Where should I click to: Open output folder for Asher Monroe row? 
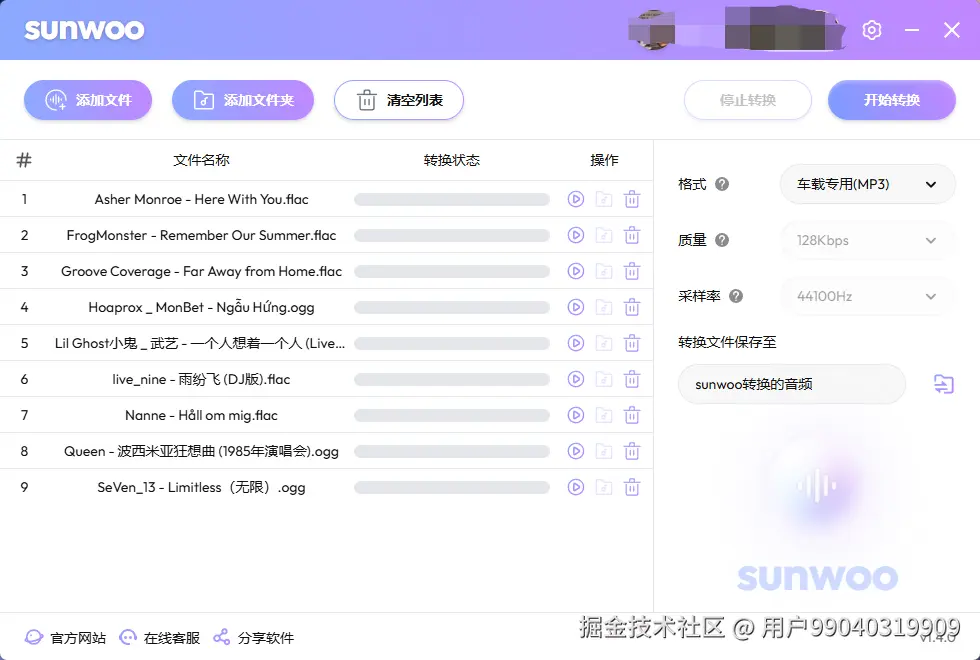604,199
